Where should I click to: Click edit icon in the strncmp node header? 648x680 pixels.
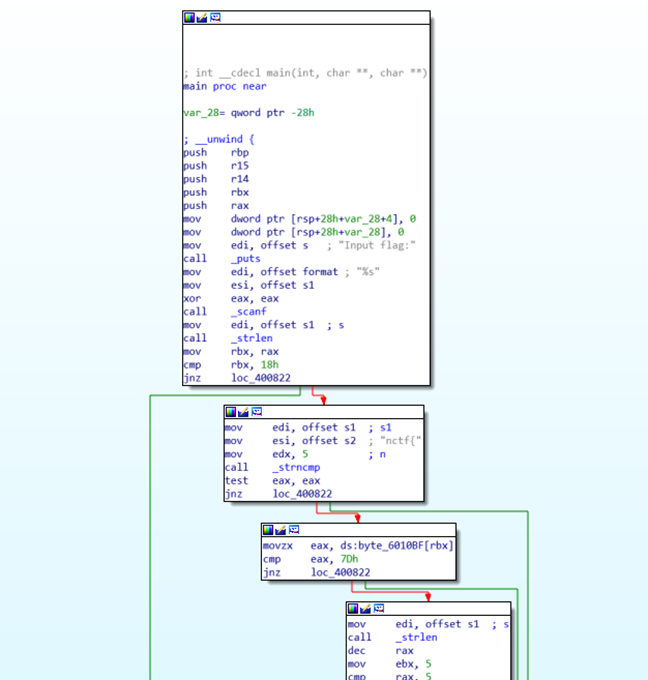(243, 412)
